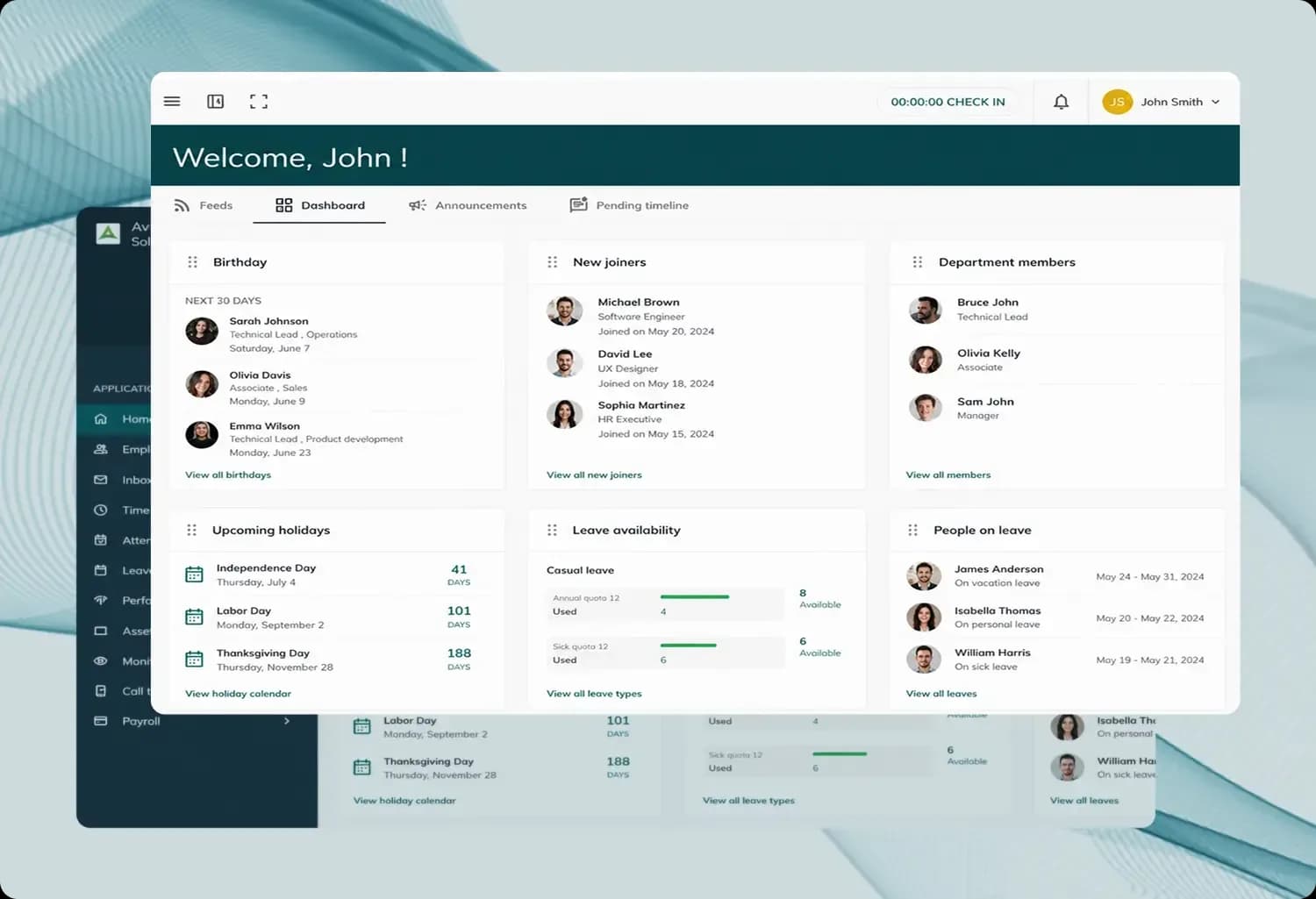Viewport: 1316px width, 899px height.
Task: Click the Leave availability drag handle
Action: 552,530
